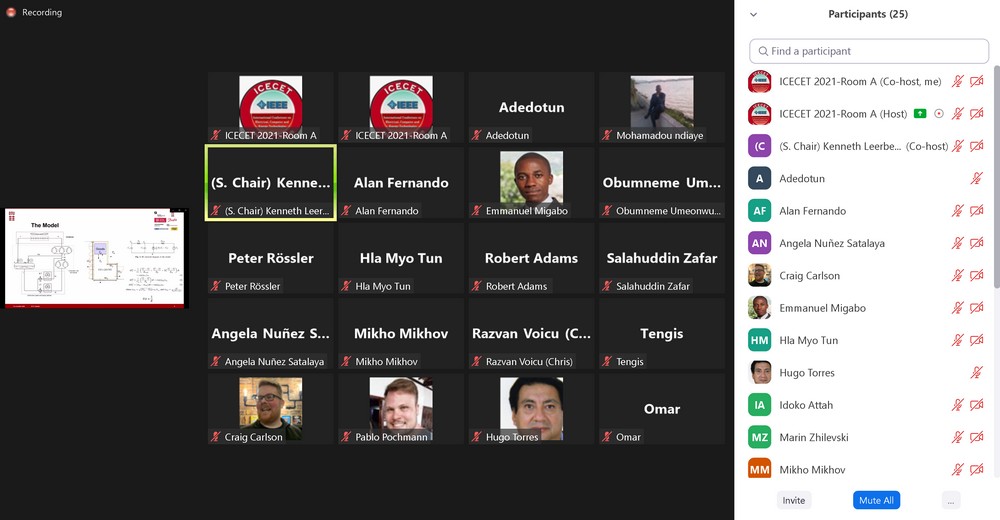Click Hugo Torres's muted microphone icon in list

click(x=976, y=373)
